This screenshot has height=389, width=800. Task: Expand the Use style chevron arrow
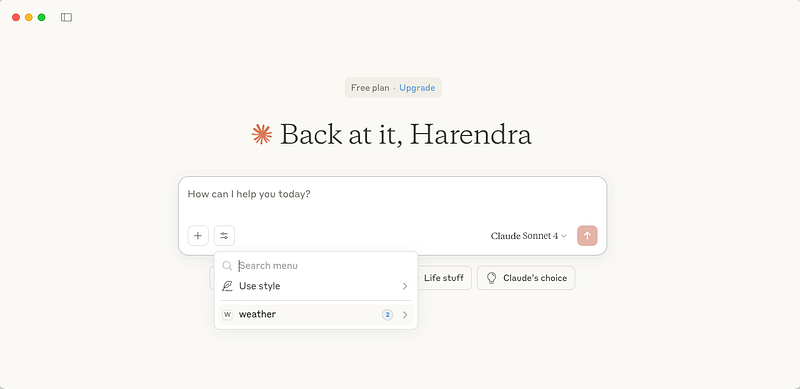pos(405,286)
